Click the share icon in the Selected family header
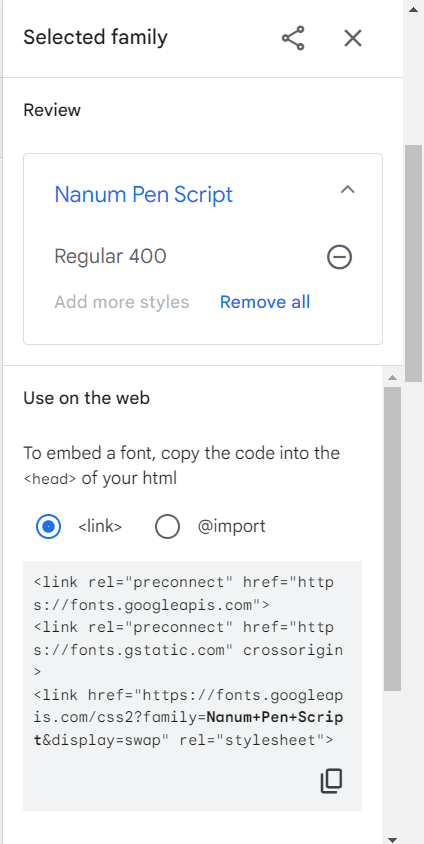 pyautogui.click(x=293, y=38)
